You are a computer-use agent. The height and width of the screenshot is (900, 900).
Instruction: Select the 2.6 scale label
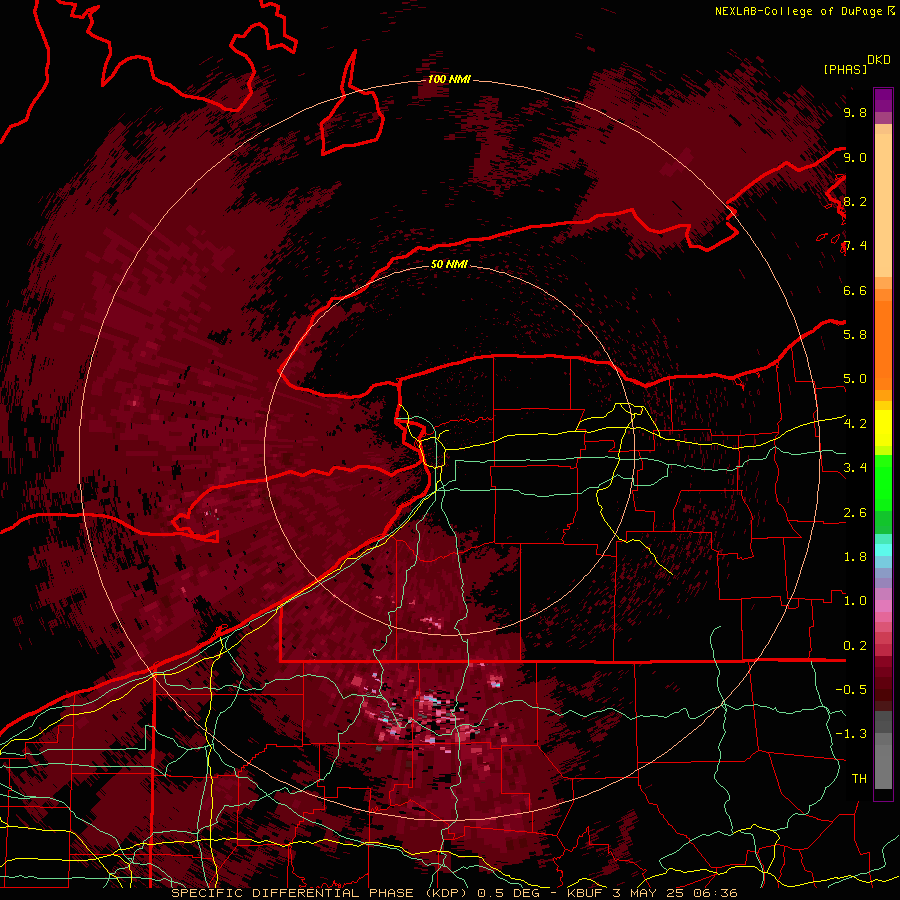pos(855,513)
